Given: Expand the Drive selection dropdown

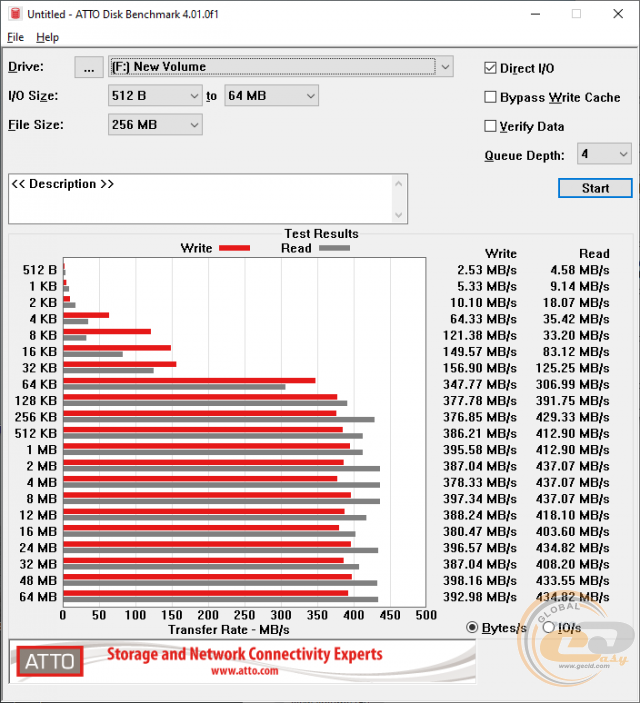Looking at the screenshot, I should click(x=445, y=67).
